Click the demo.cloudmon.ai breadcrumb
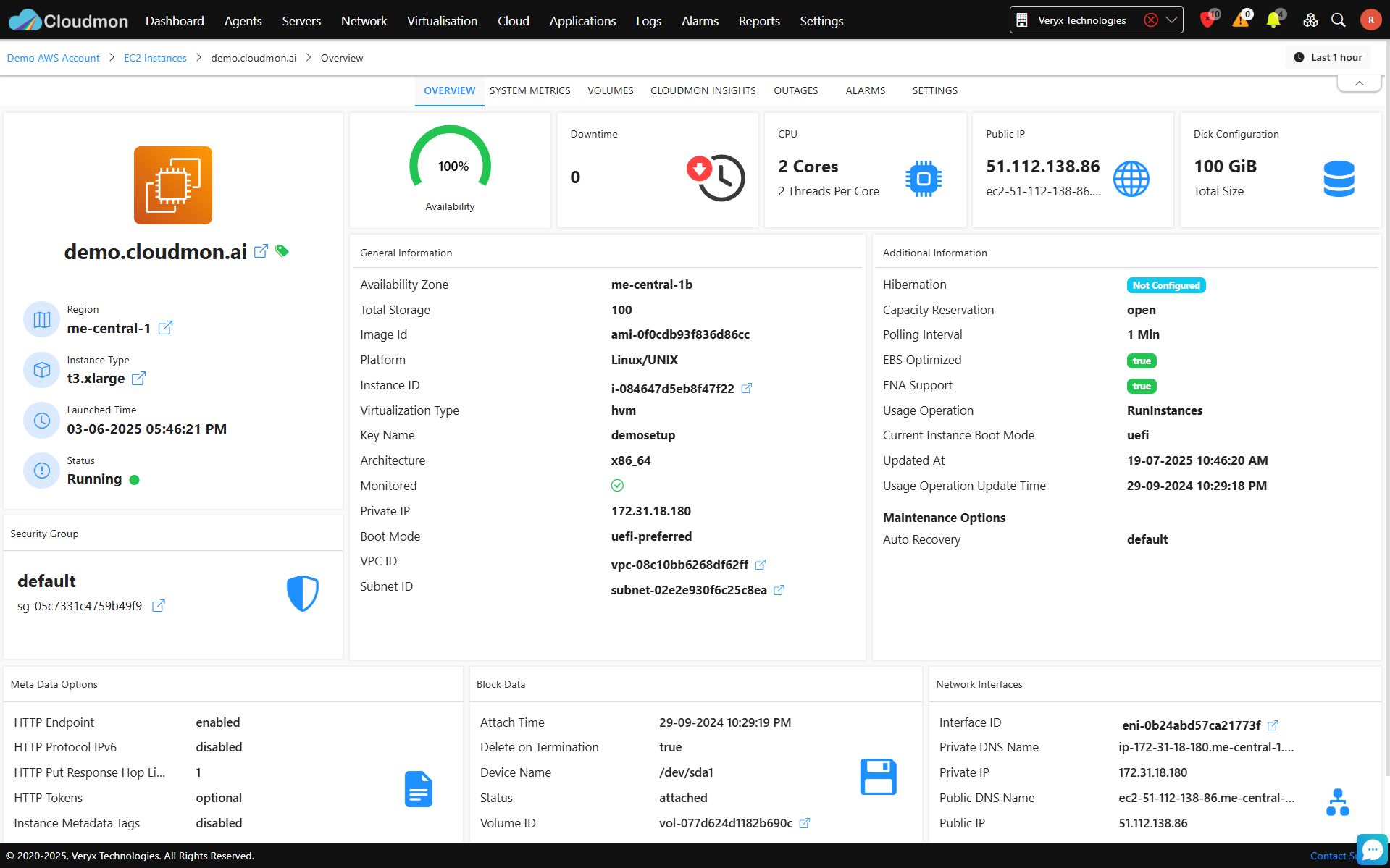 (254, 58)
